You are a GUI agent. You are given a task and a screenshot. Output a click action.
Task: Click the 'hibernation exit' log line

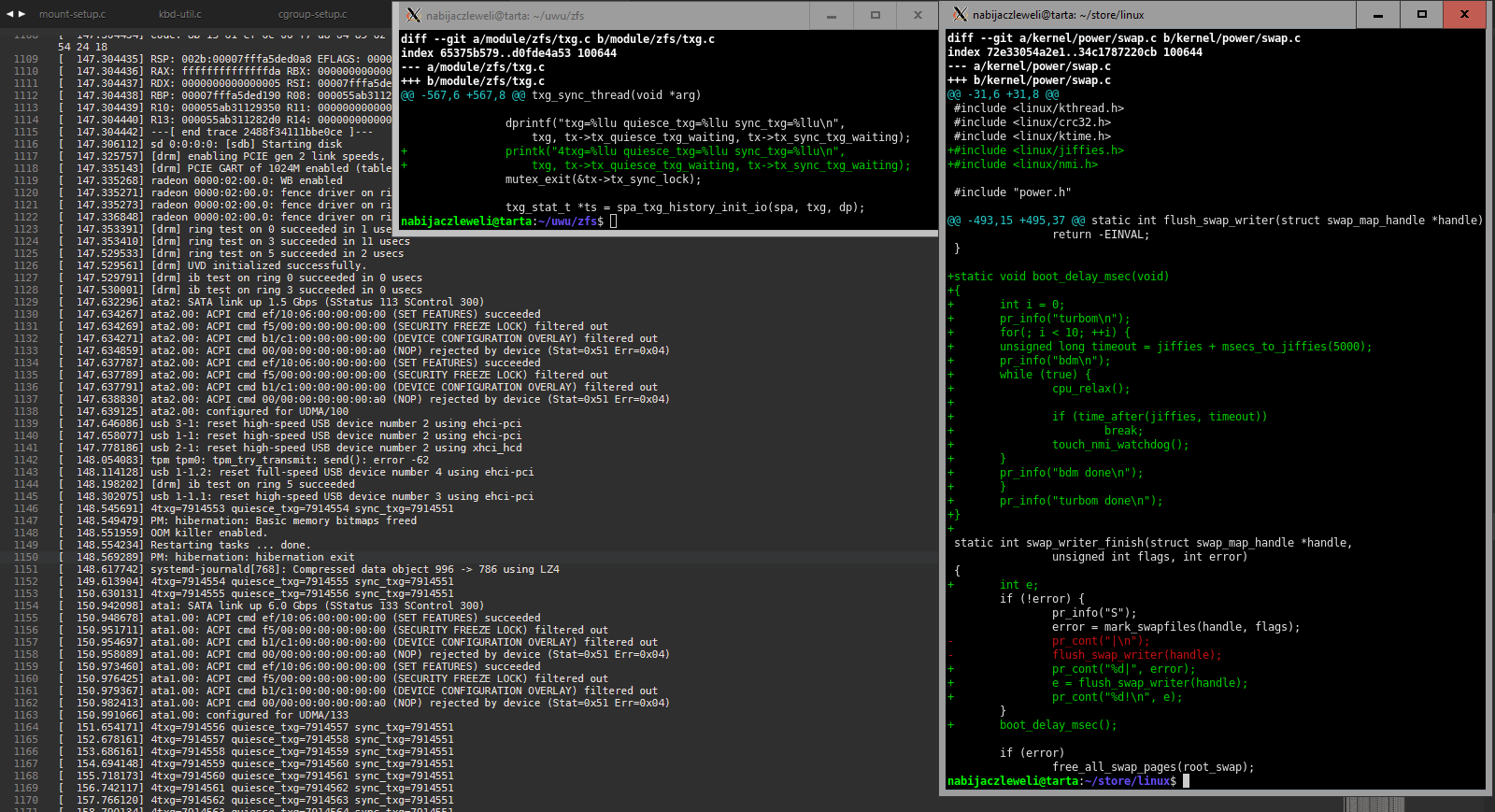point(252,557)
